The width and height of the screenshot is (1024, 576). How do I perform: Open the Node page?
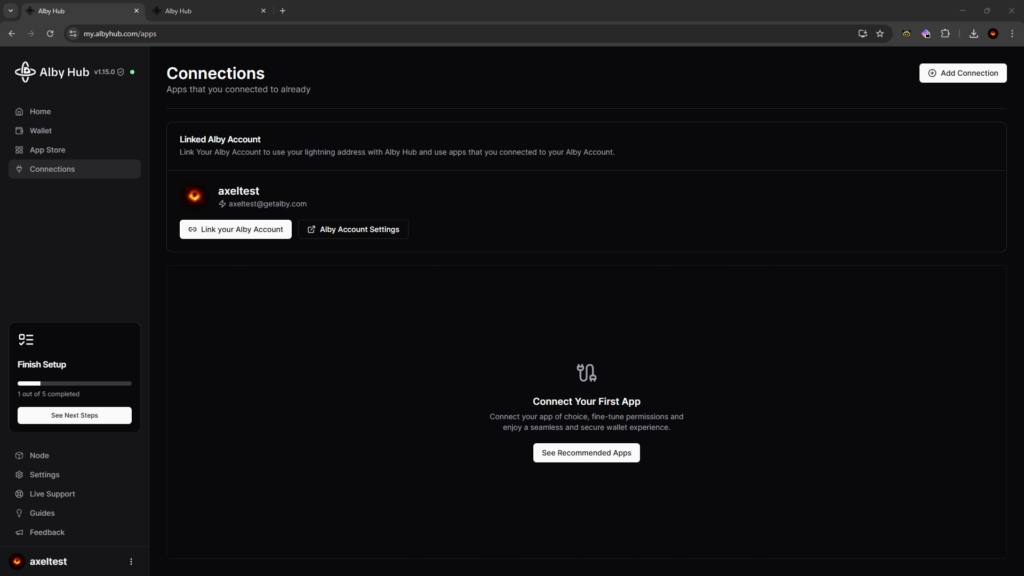tap(39, 456)
